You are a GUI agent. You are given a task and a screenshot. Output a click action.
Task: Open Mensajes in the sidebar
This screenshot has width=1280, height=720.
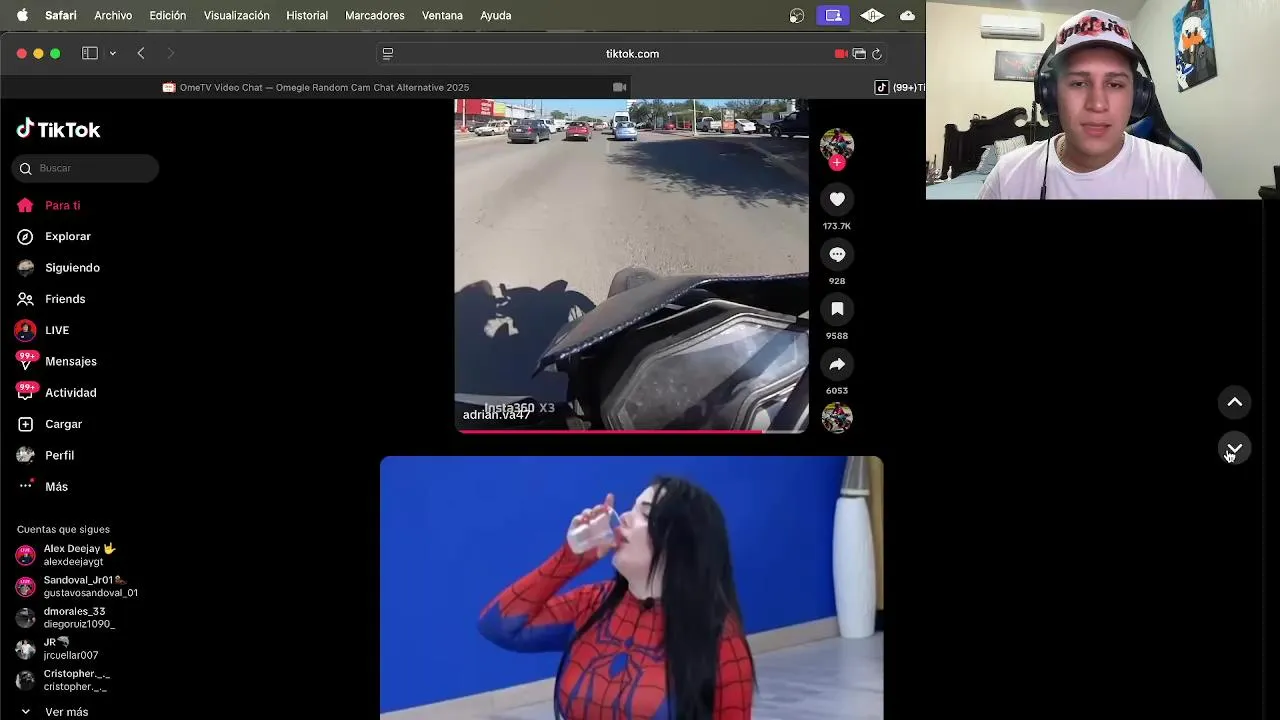coord(56,361)
